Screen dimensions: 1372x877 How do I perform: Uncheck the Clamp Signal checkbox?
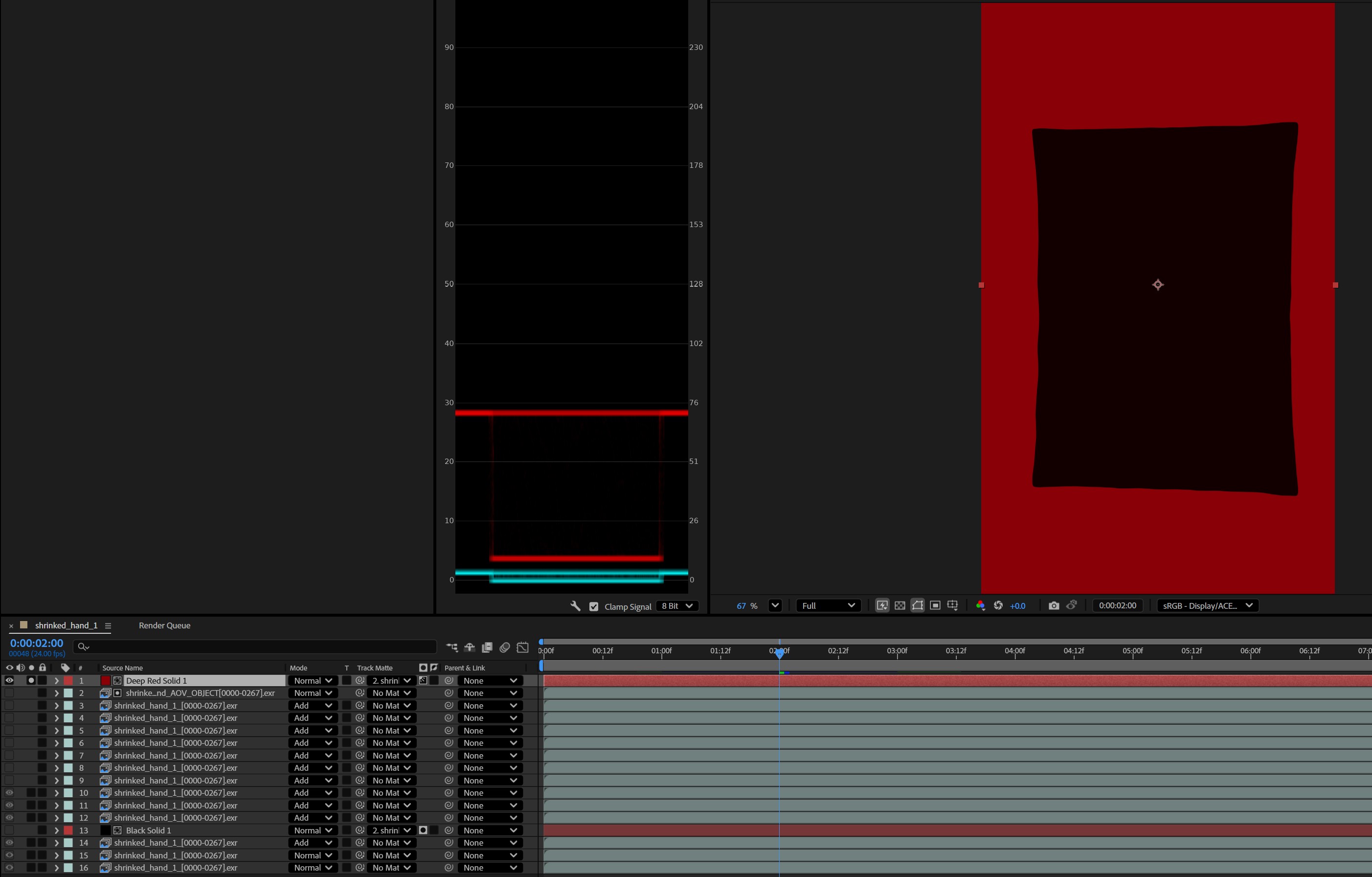594,607
